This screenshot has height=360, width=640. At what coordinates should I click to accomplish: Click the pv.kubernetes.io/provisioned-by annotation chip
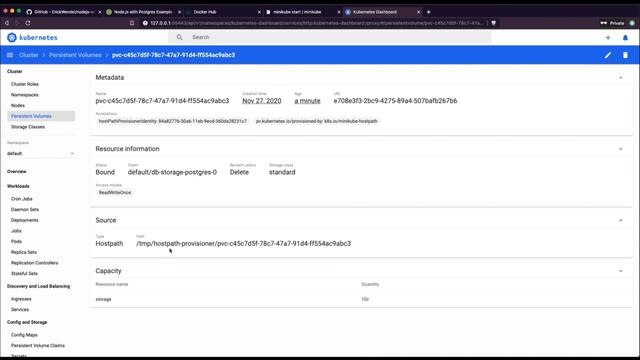click(316, 121)
